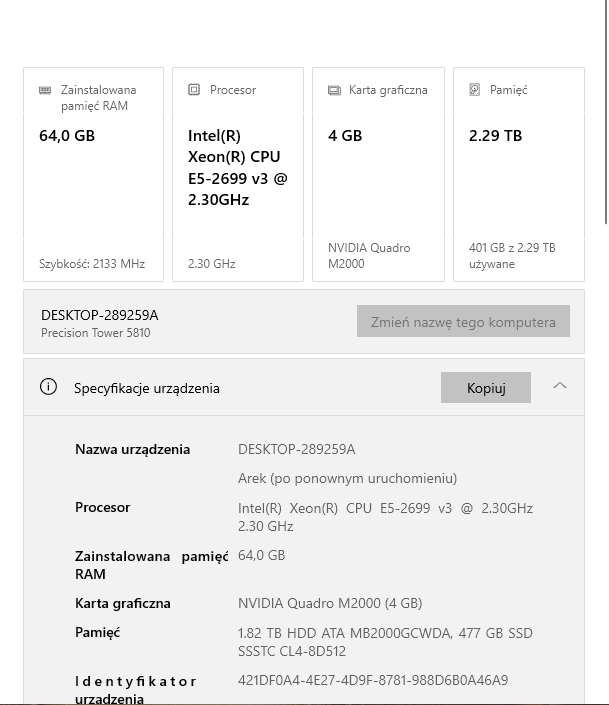Click the NVIDIA Quadro M2000 (4 GB) value
The image size is (609, 705).
[330, 603]
